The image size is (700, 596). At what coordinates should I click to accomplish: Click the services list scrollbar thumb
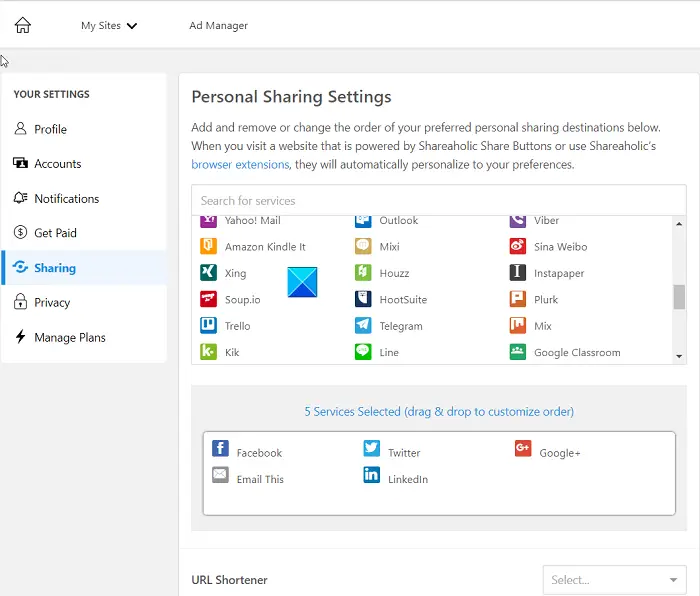(679, 297)
